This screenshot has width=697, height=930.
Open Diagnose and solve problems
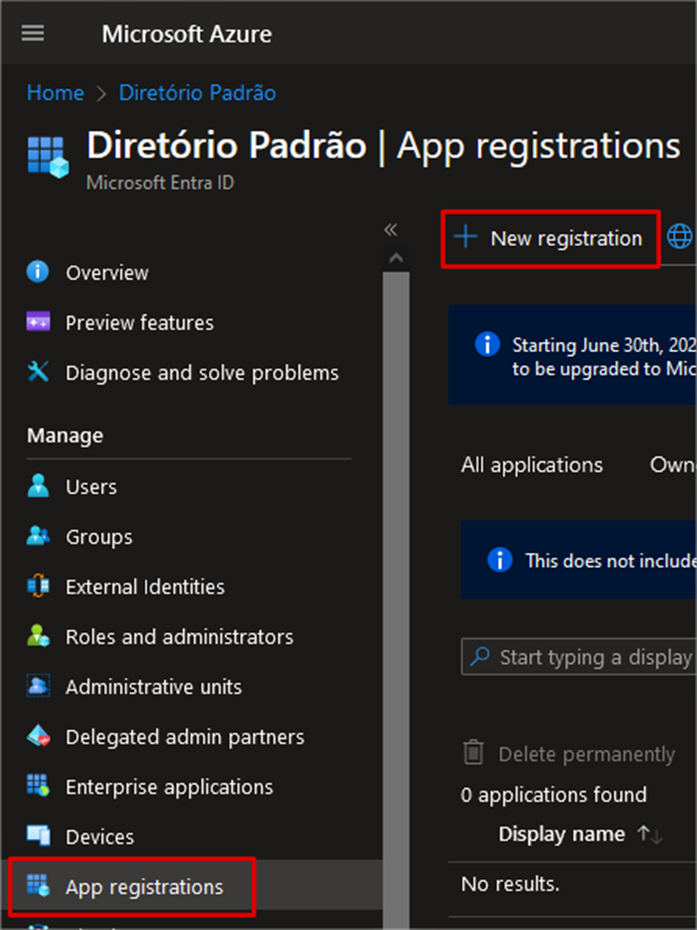(202, 372)
